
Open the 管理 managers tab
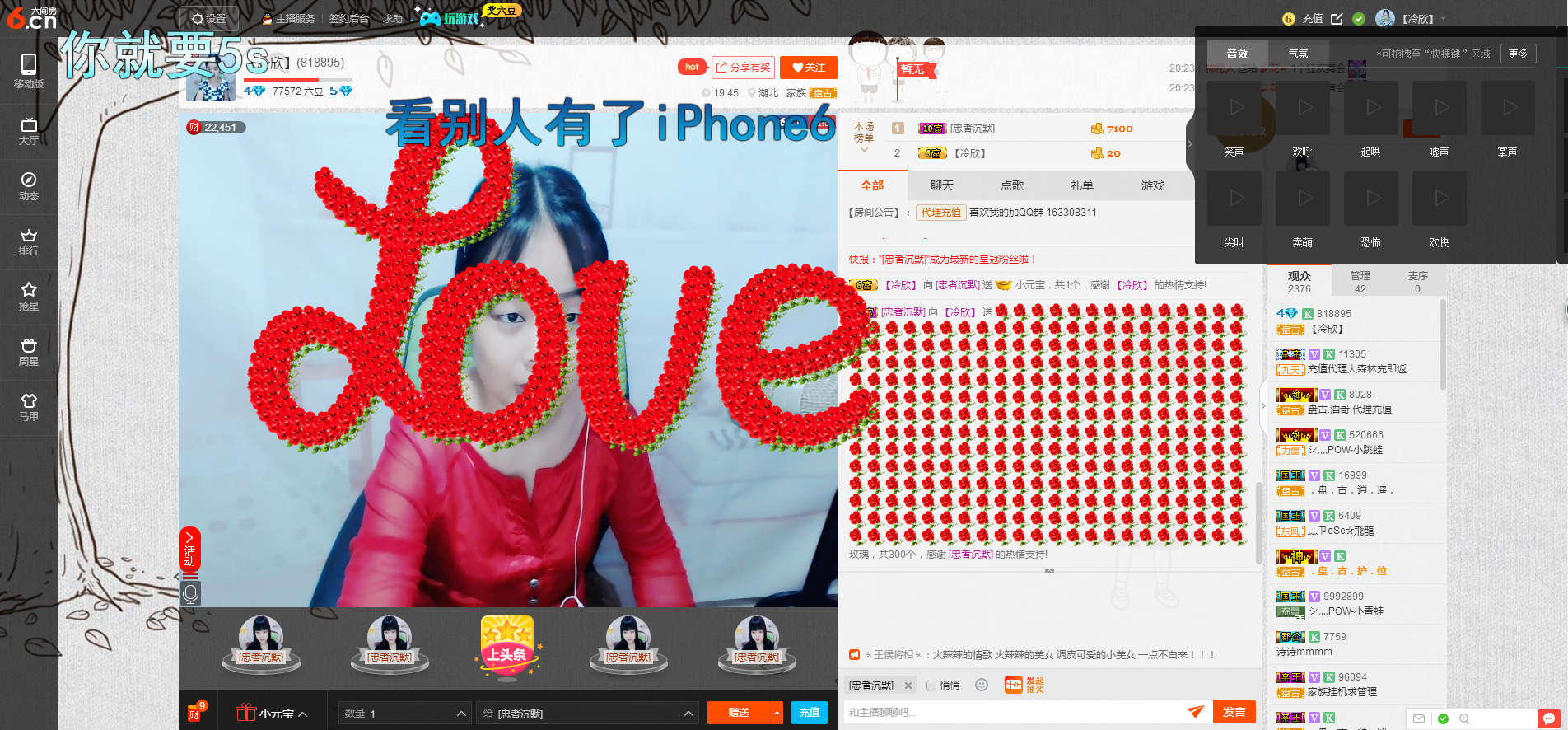pos(1360,281)
